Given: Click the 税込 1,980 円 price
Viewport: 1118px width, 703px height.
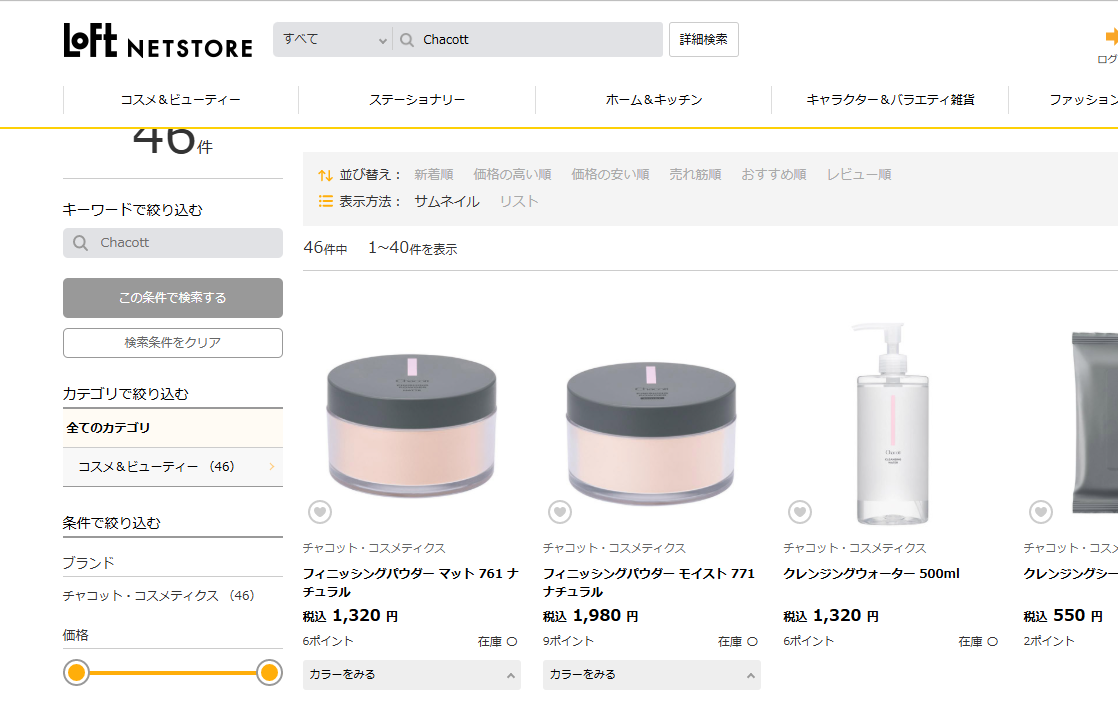Looking at the screenshot, I should click(590, 615).
